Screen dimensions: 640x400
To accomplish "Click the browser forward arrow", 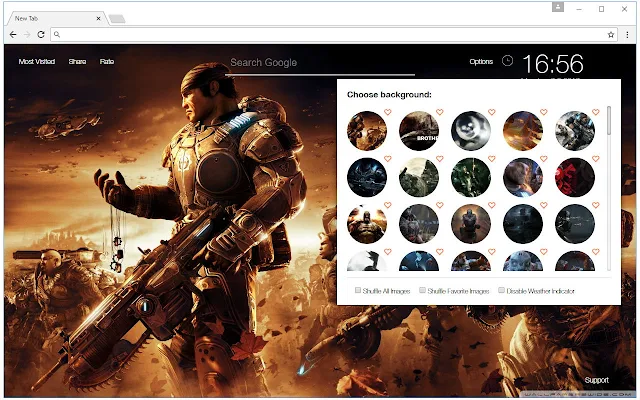I will [27, 35].
